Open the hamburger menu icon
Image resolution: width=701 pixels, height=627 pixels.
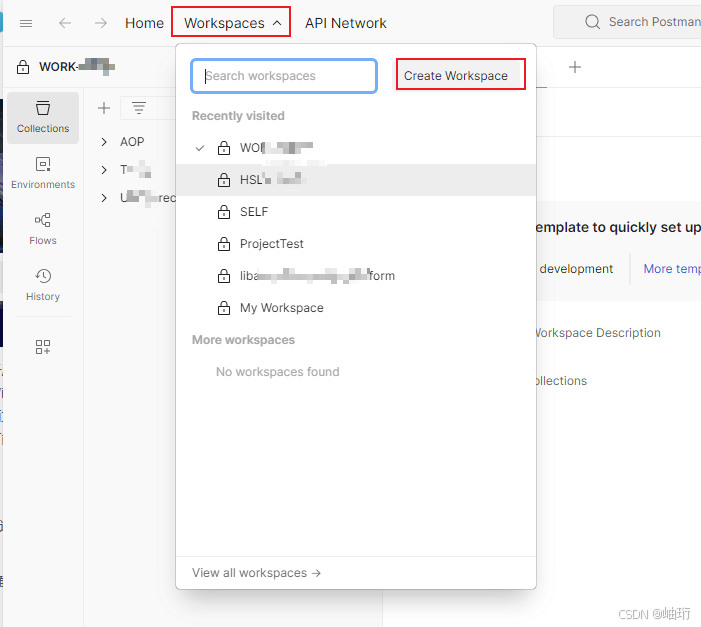point(26,23)
